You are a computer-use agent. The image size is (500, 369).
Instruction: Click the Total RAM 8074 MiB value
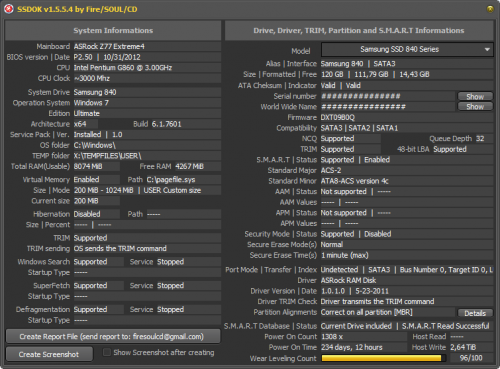coord(88,166)
